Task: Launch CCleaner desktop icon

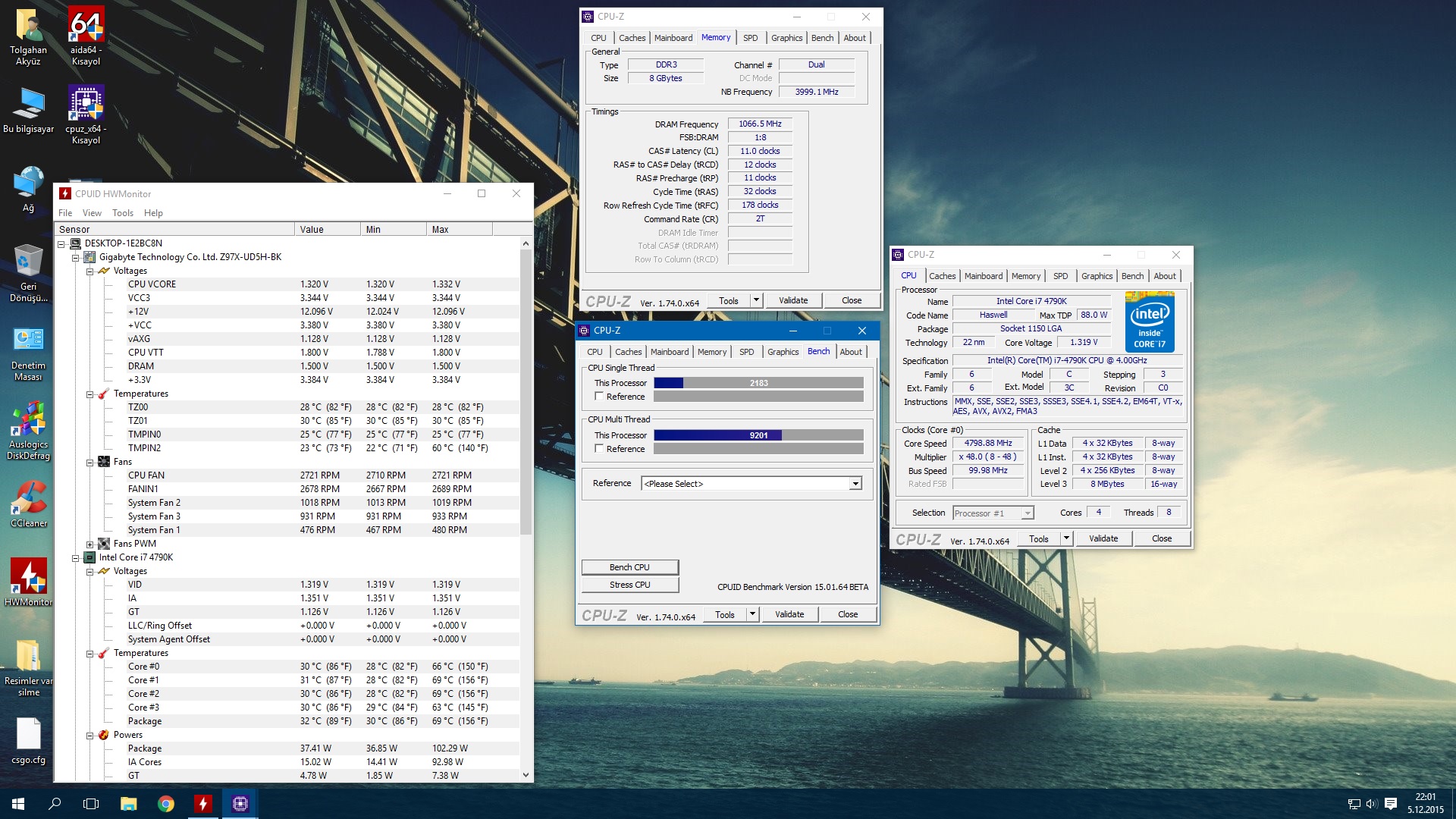Action: (29, 504)
